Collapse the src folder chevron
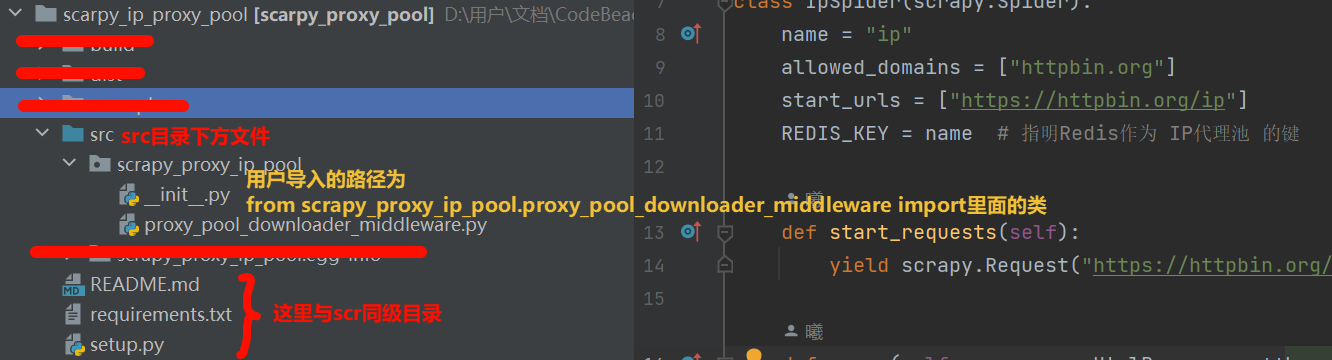This screenshot has width=1332, height=360. click(42, 133)
